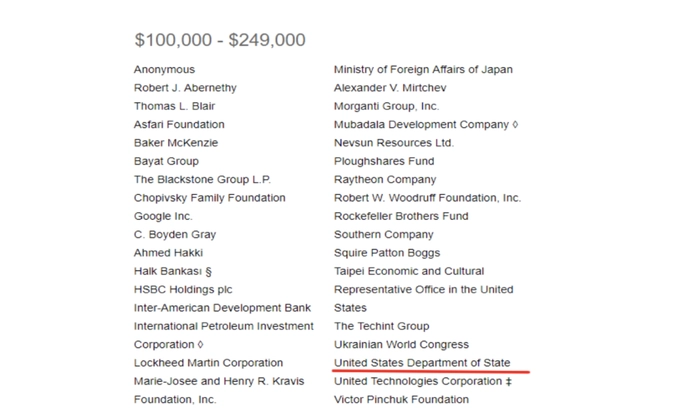675x420 pixels.
Task: Click the Squire Patton Boggs entry
Action: (387, 253)
